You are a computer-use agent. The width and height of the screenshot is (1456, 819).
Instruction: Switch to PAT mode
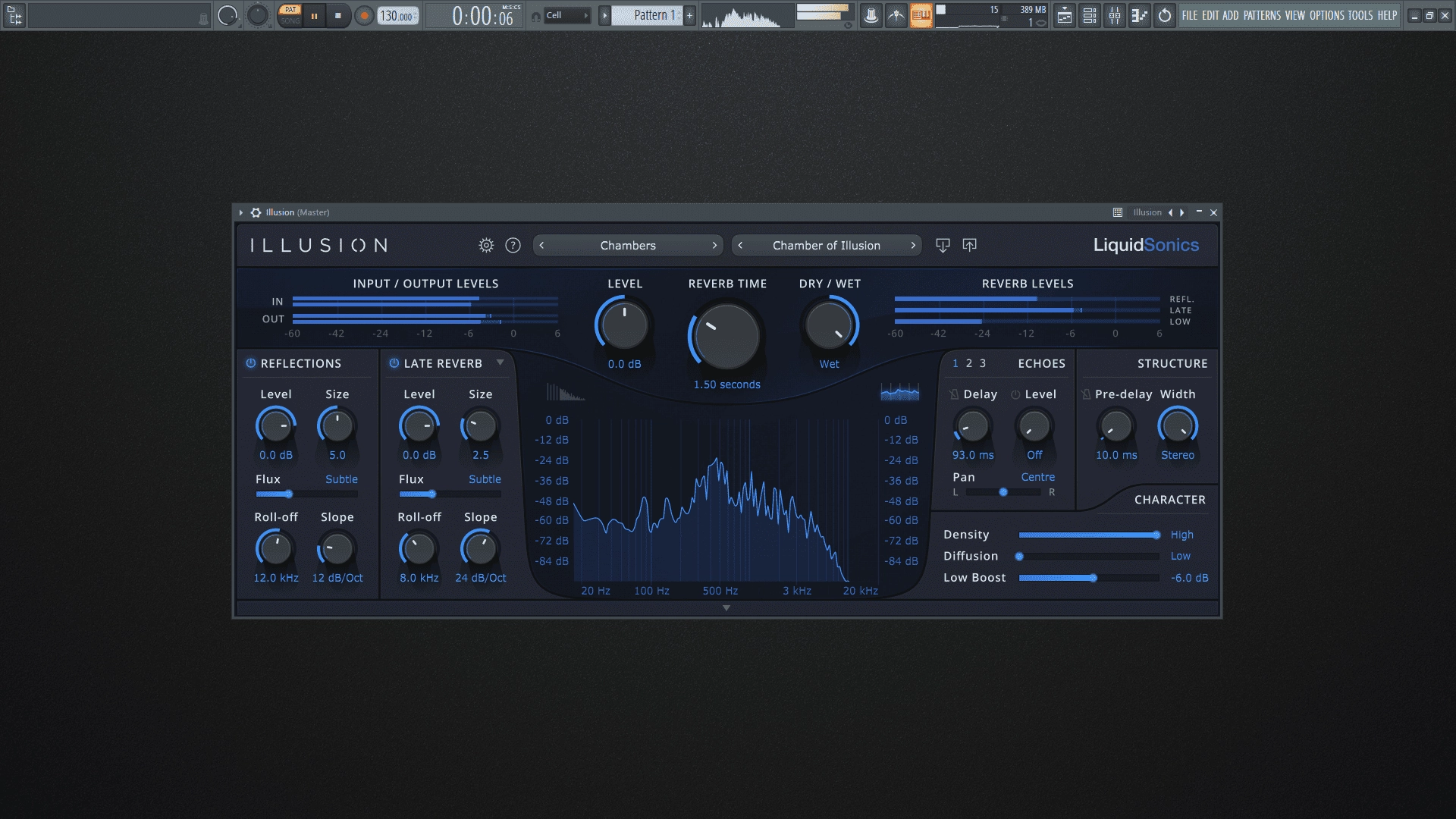[290, 10]
